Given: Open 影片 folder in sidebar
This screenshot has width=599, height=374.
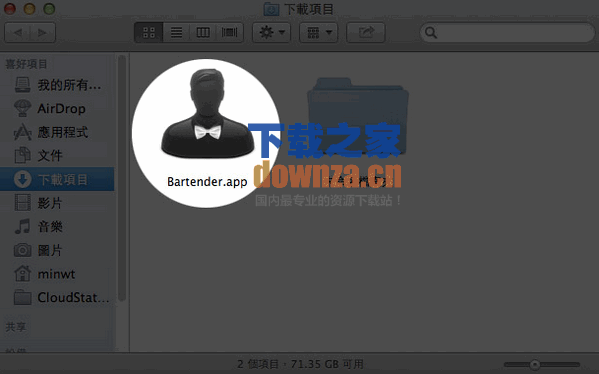Looking at the screenshot, I should (x=57, y=203).
